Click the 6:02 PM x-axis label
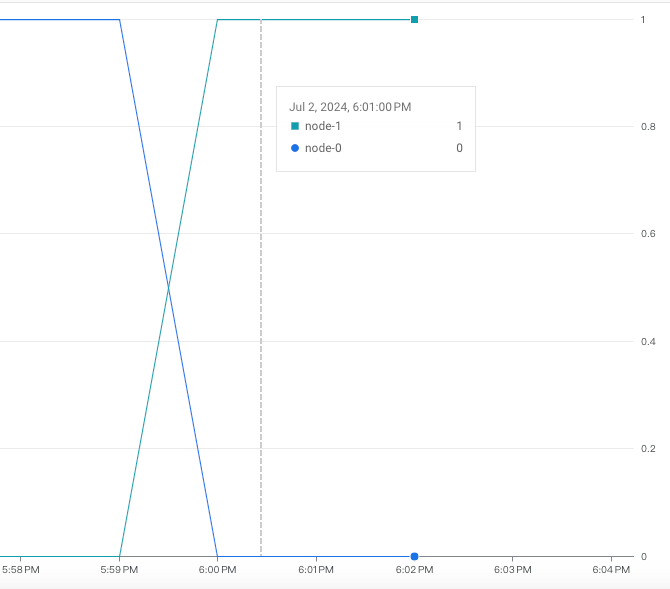 click(x=414, y=570)
